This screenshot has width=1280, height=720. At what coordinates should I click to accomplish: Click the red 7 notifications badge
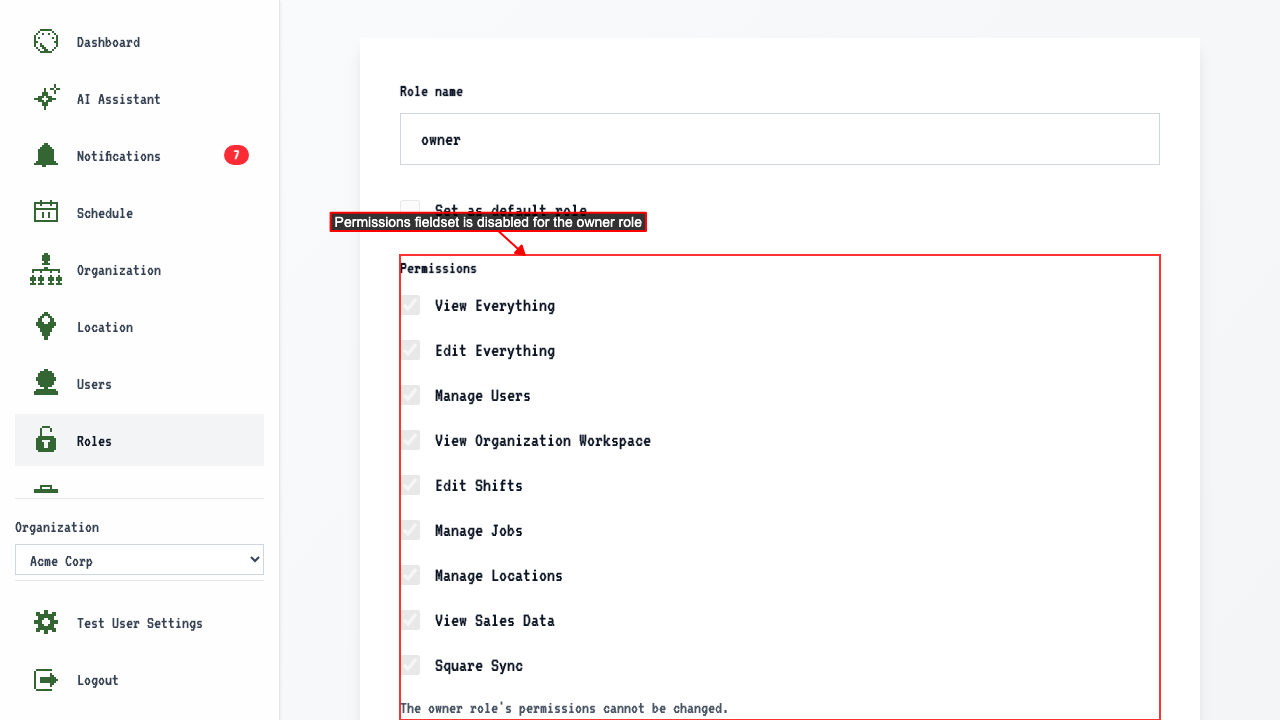[x=236, y=155]
